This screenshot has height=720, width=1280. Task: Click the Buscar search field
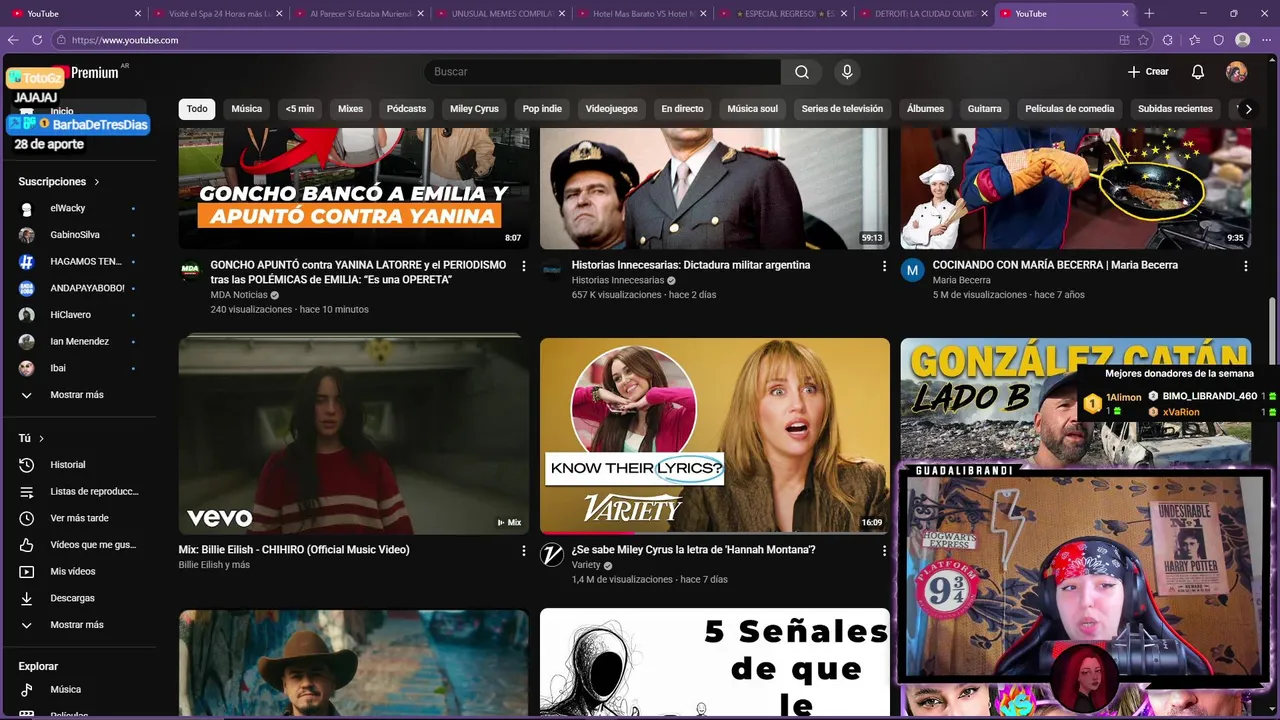click(602, 72)
